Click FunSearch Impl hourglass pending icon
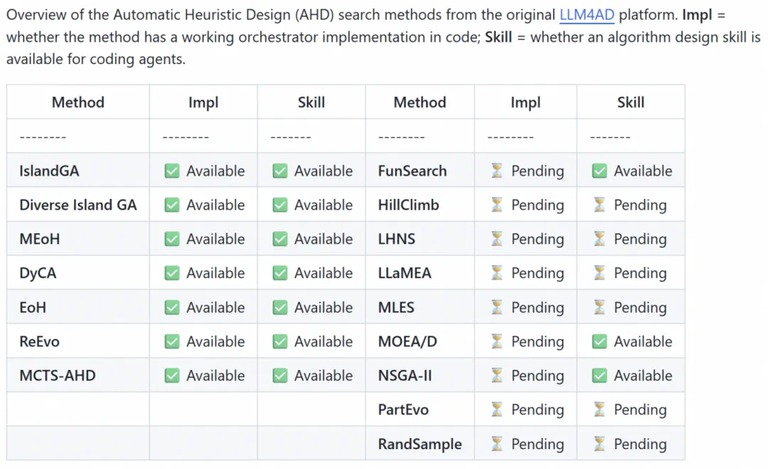 (x=497, y=171)
